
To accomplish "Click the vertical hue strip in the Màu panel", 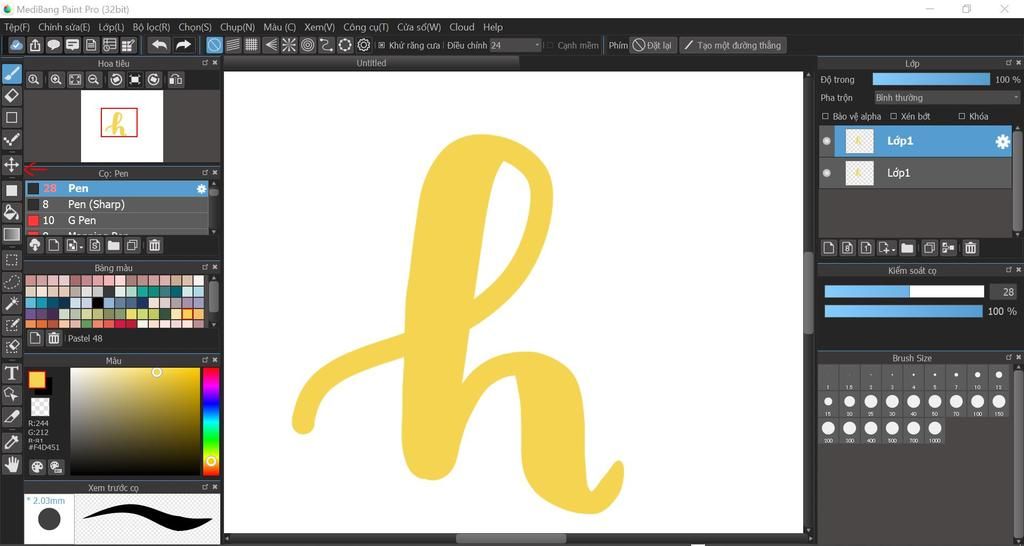I will point(210,421).
